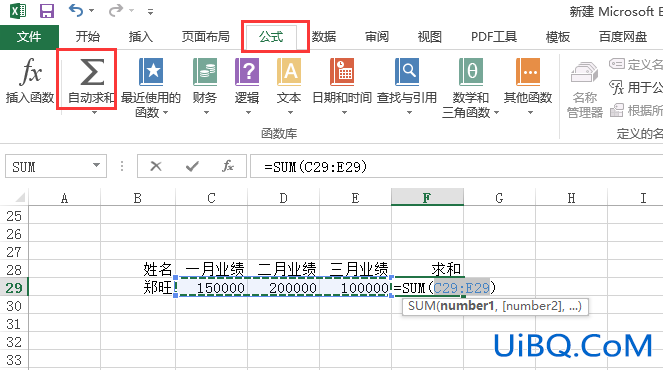Click the 用于公式 button

(x=636, y=88)
